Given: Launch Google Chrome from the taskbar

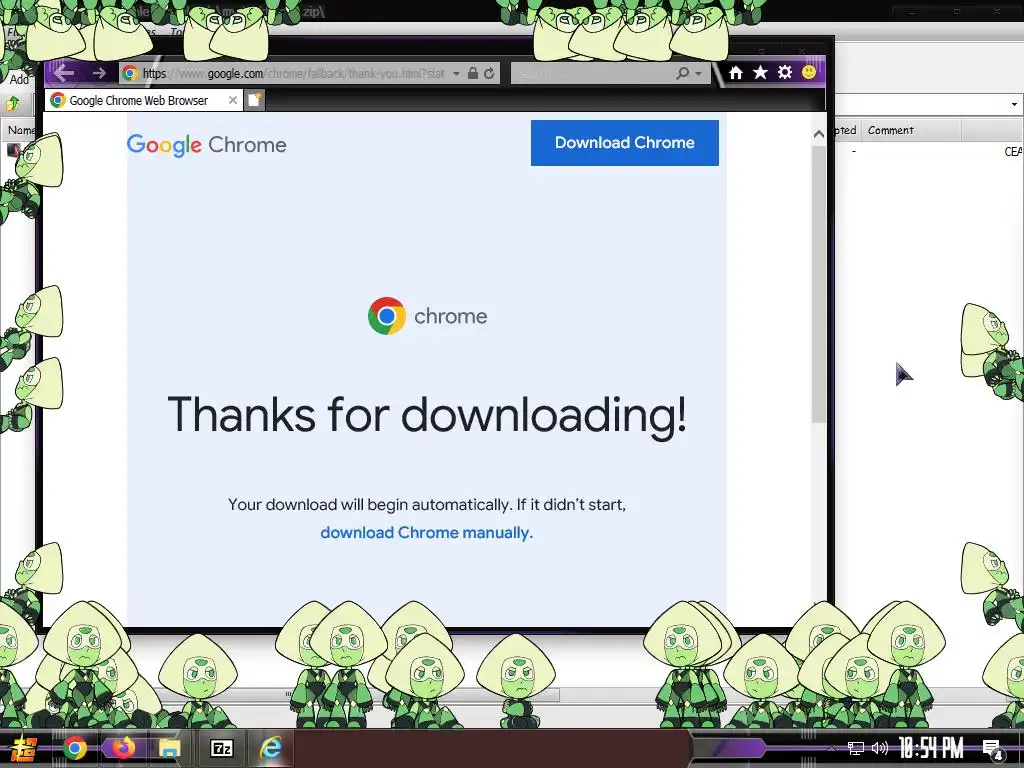Looking at the screenshot, I should point(74,748).
